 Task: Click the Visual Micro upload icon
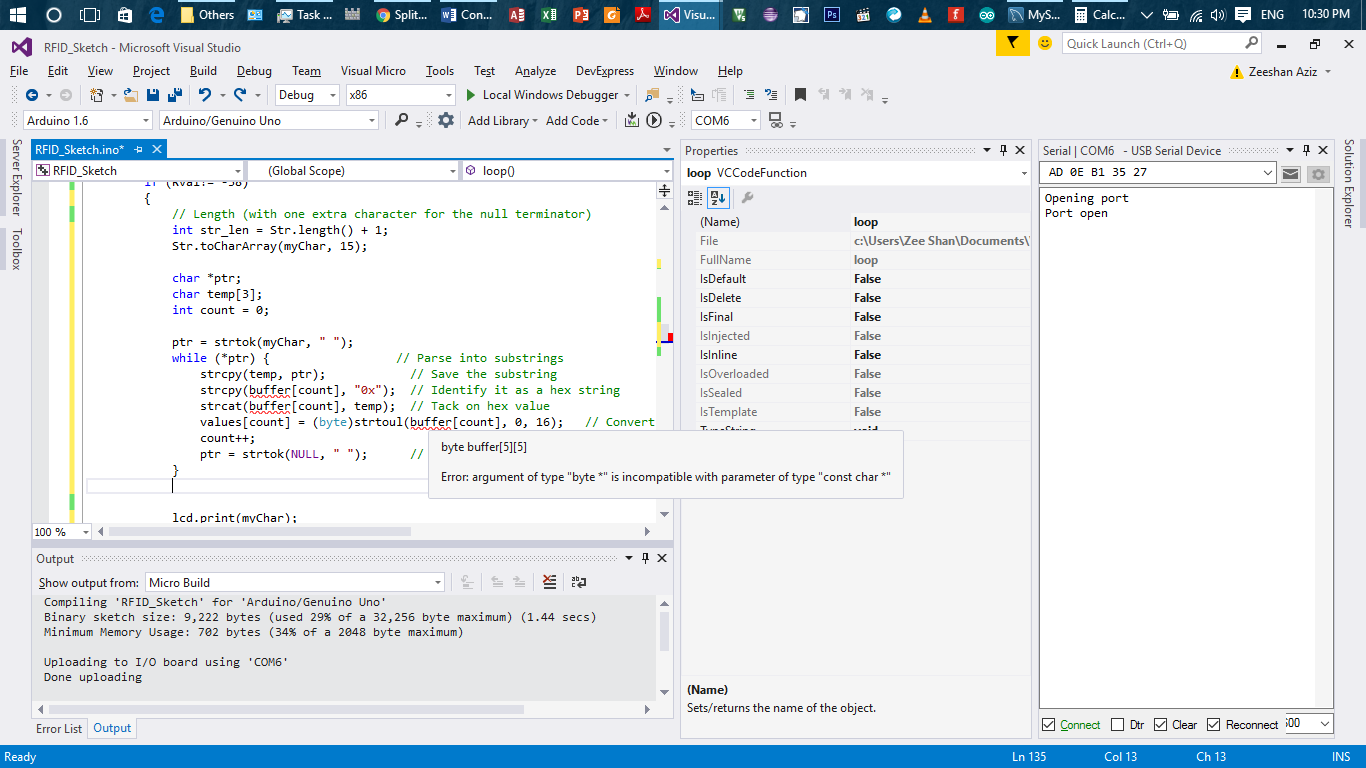[x=632, y=119]
